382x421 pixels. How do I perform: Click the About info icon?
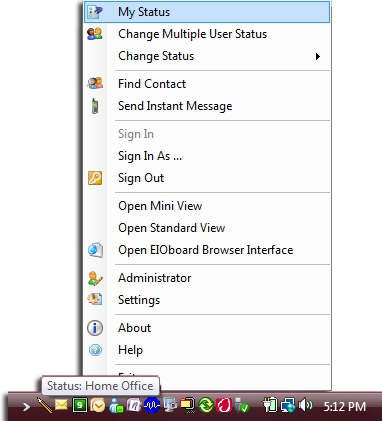95,328
